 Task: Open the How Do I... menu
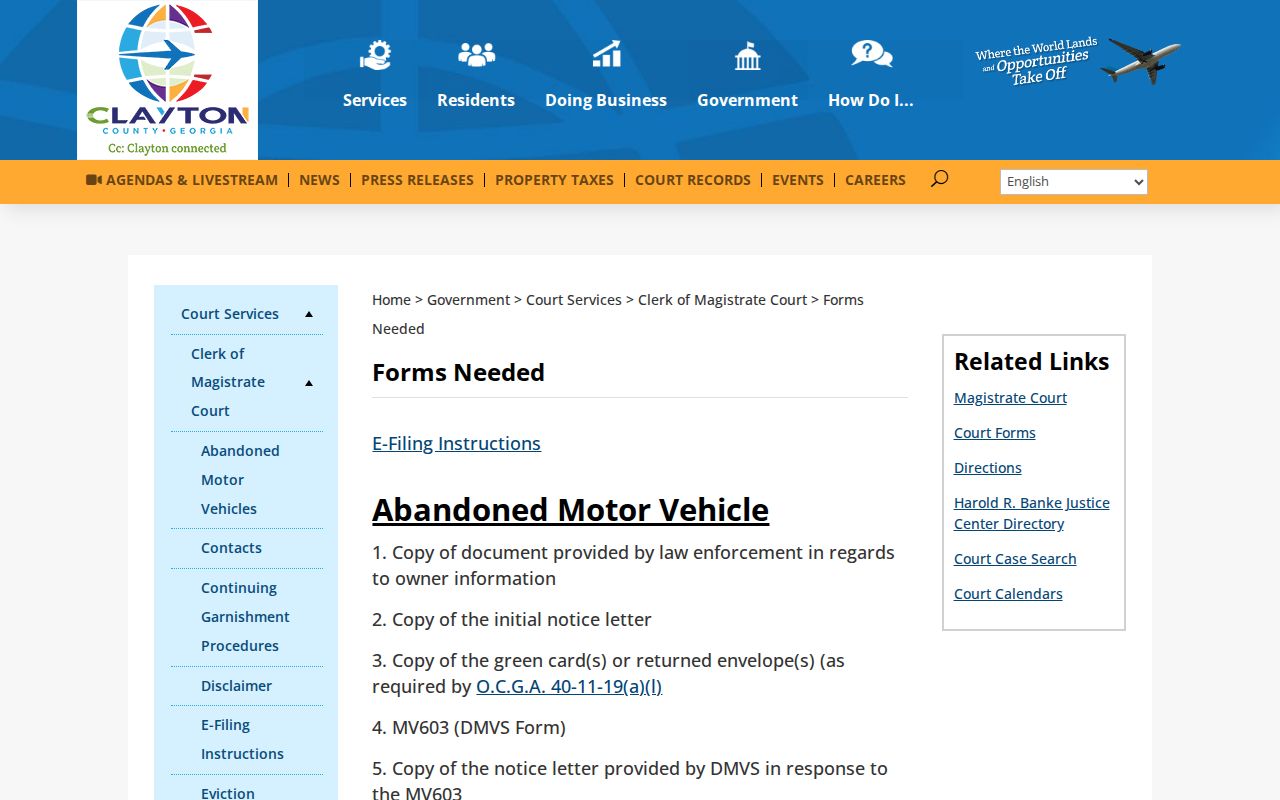pyautogui.click(x=871, y=100)
